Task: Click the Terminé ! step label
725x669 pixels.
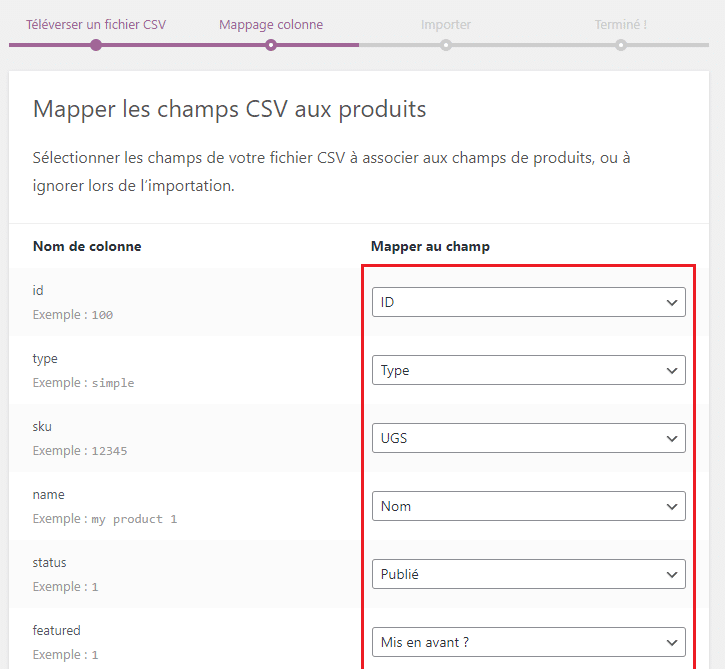Action: (620, 24)
